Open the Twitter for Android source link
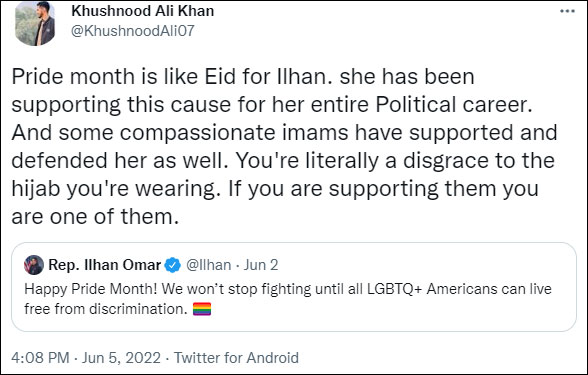The width and height of the screenshot is (588, 375). [236, 357]
